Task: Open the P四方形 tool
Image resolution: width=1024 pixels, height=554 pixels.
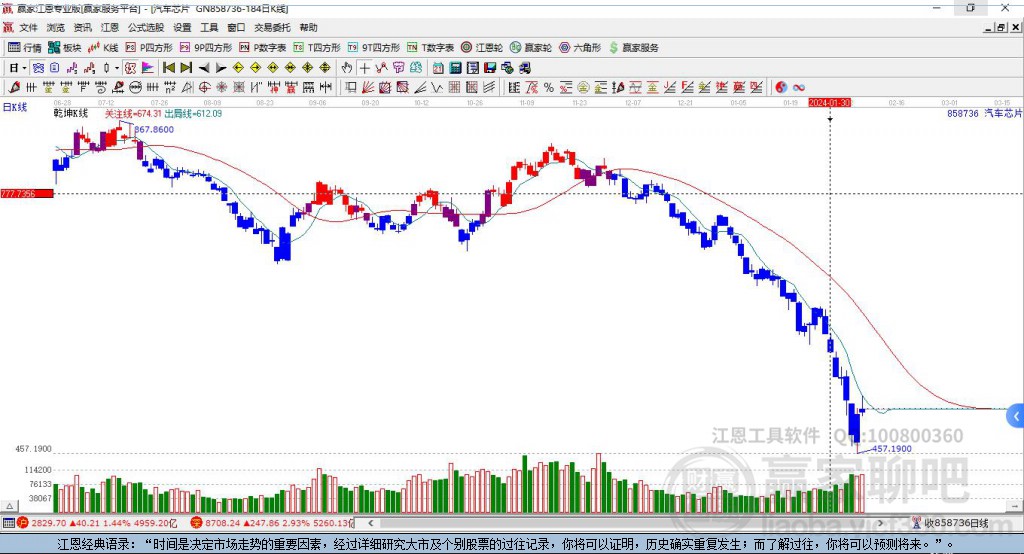Action: 149,48
